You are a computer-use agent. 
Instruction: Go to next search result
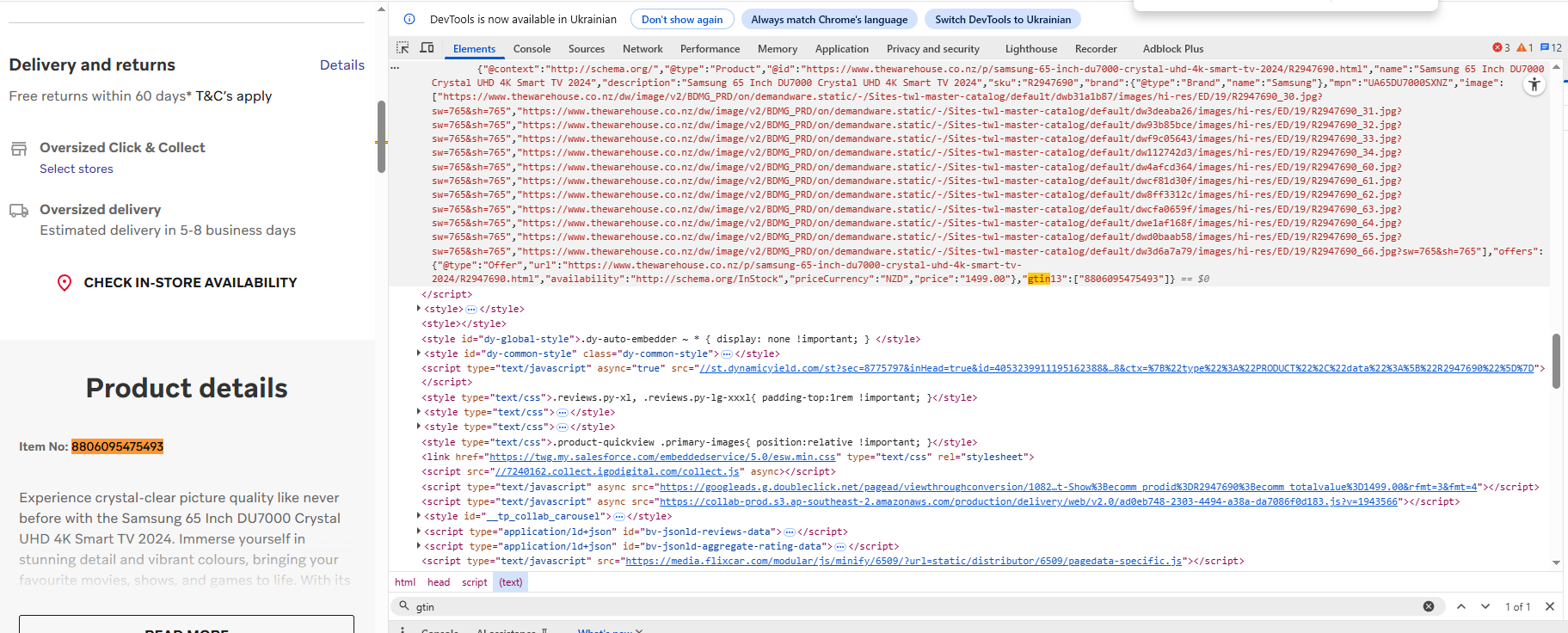tap(1485, 606)
